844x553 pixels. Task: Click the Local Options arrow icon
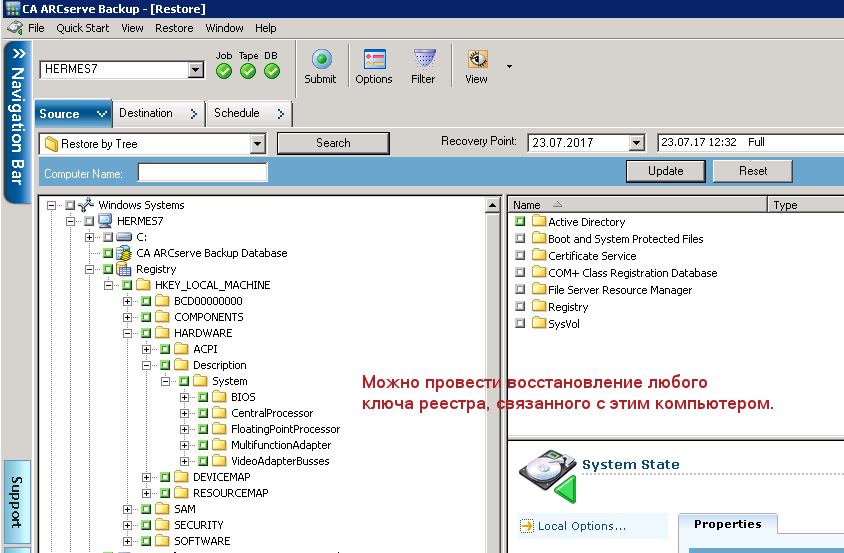(x=527, y=526)
